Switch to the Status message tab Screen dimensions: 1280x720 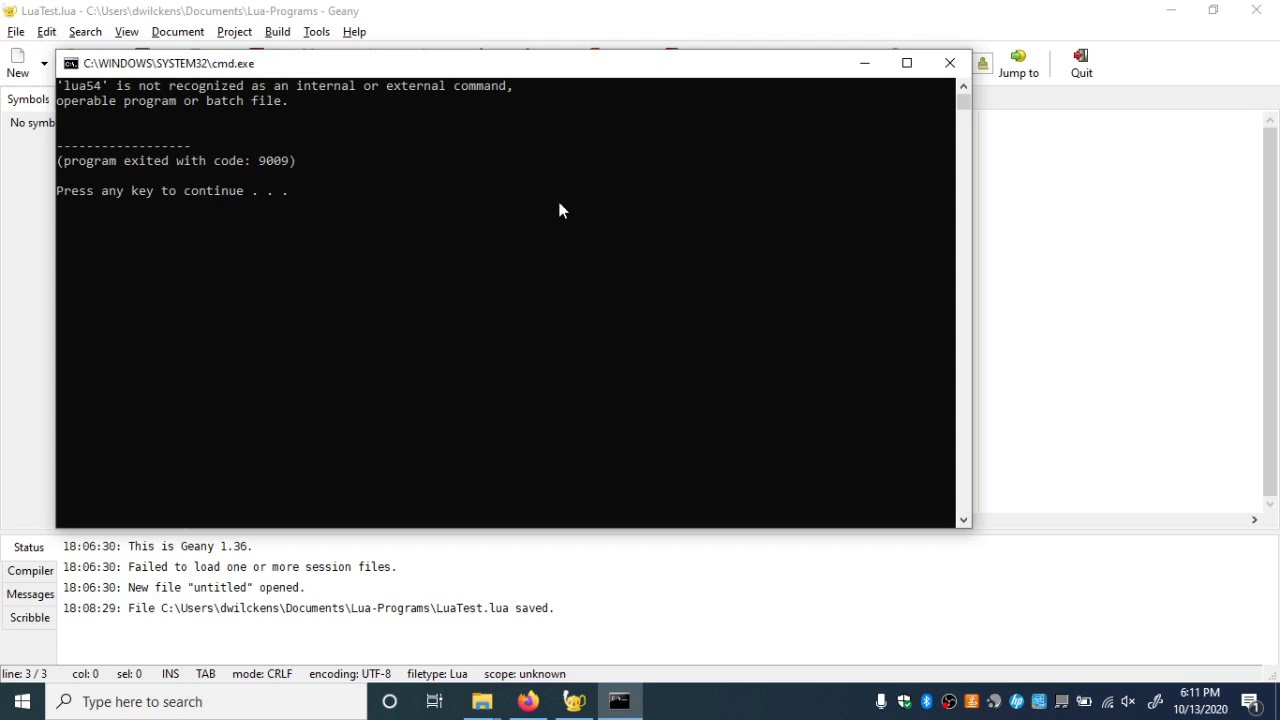tap(29, 548)
